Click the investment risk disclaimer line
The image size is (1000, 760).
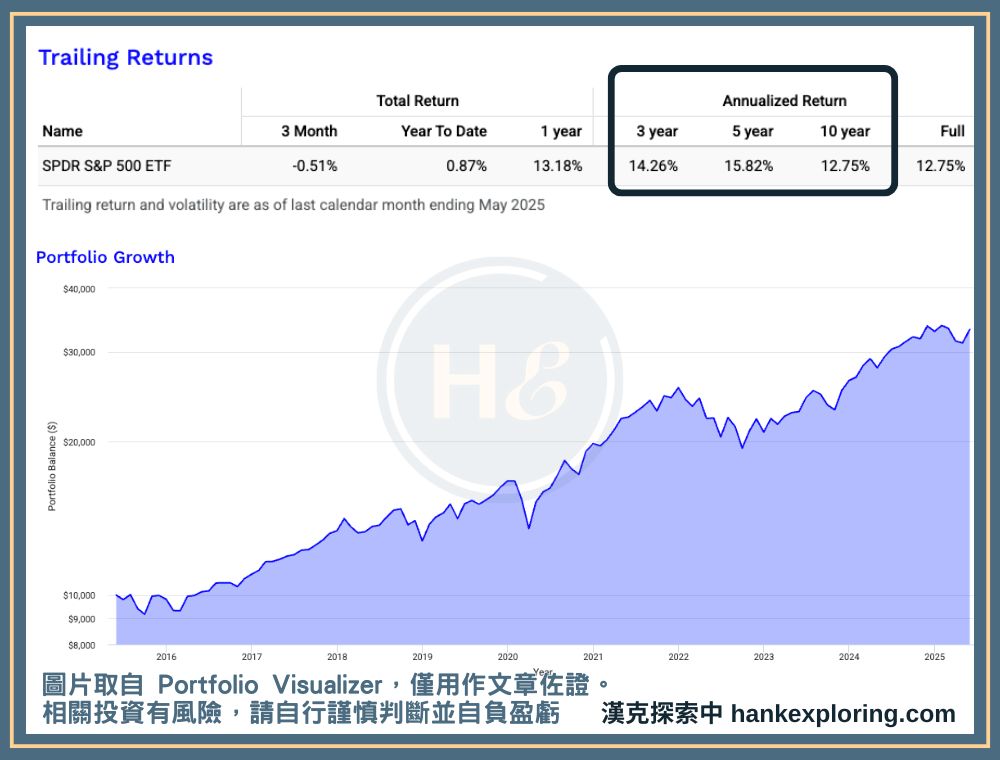pos(301,713)
